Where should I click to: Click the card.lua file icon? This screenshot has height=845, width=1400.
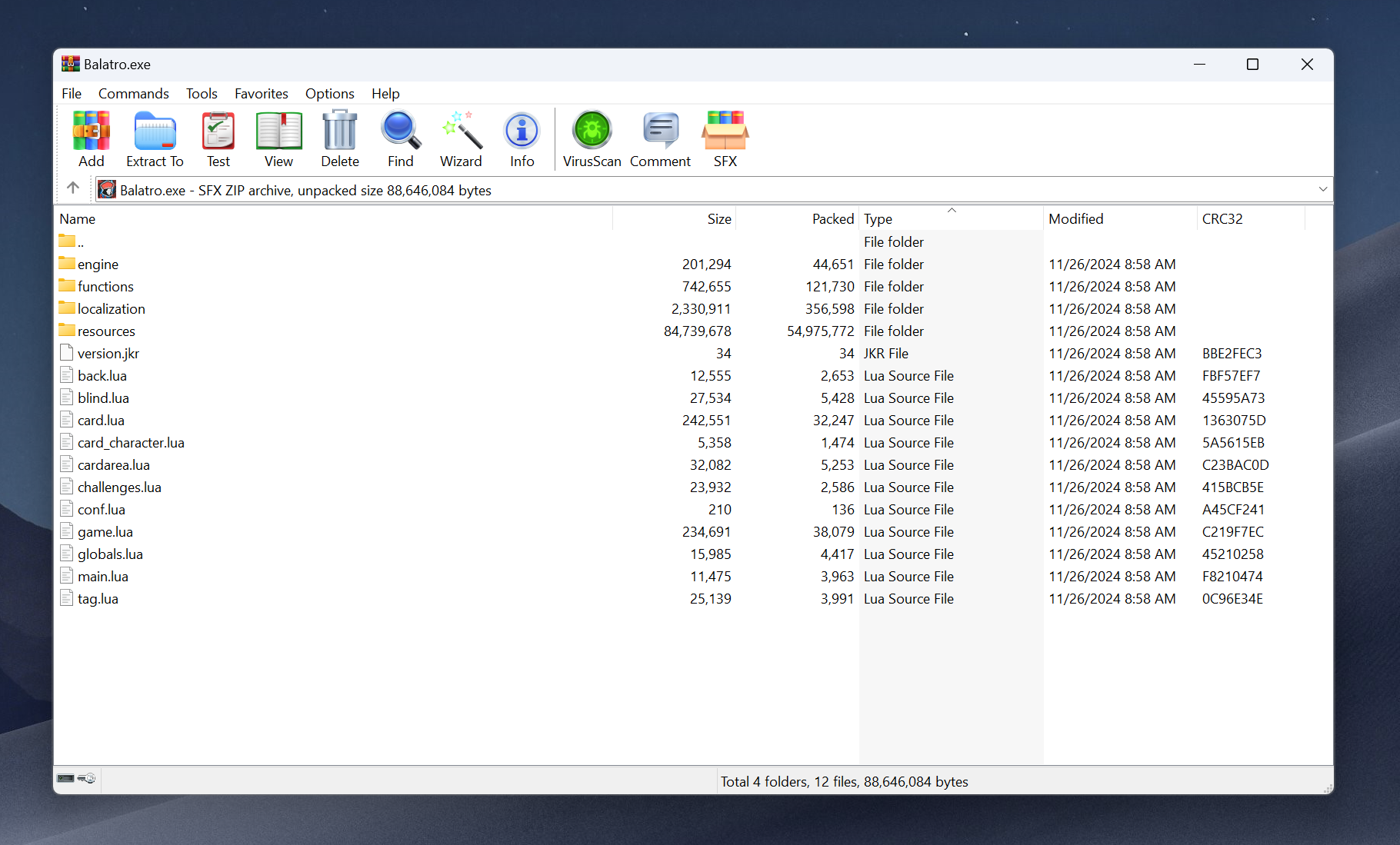click(67, 420)
